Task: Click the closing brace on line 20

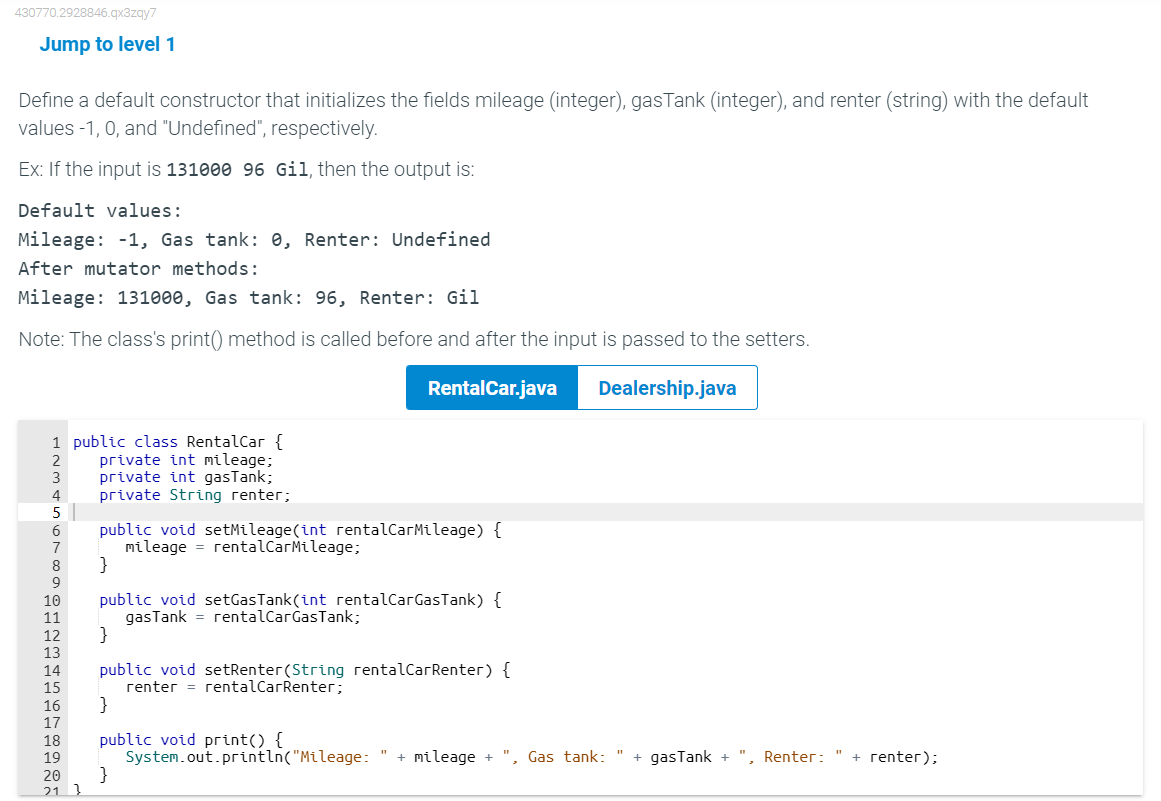Action: 100,774
